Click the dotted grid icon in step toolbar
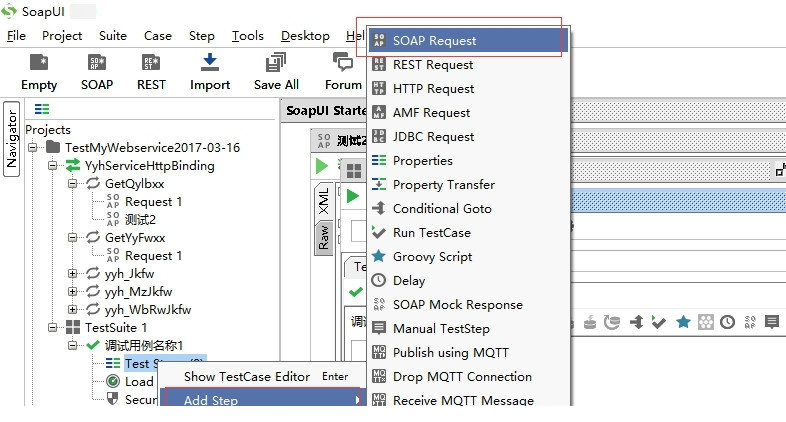 click(705, 321)
